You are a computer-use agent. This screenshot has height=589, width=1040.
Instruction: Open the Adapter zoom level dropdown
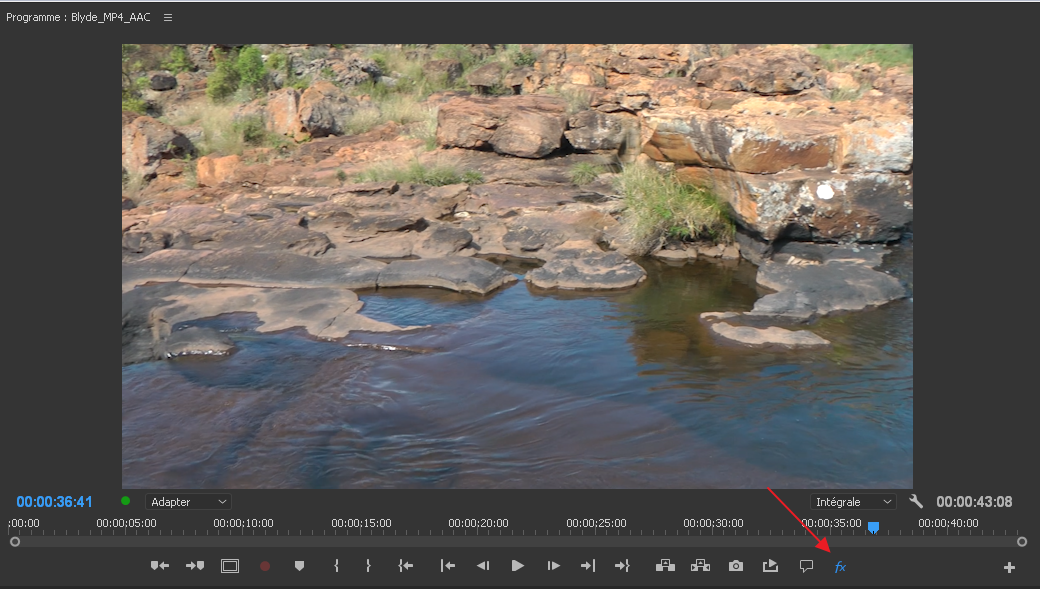(x=188, y=502)
